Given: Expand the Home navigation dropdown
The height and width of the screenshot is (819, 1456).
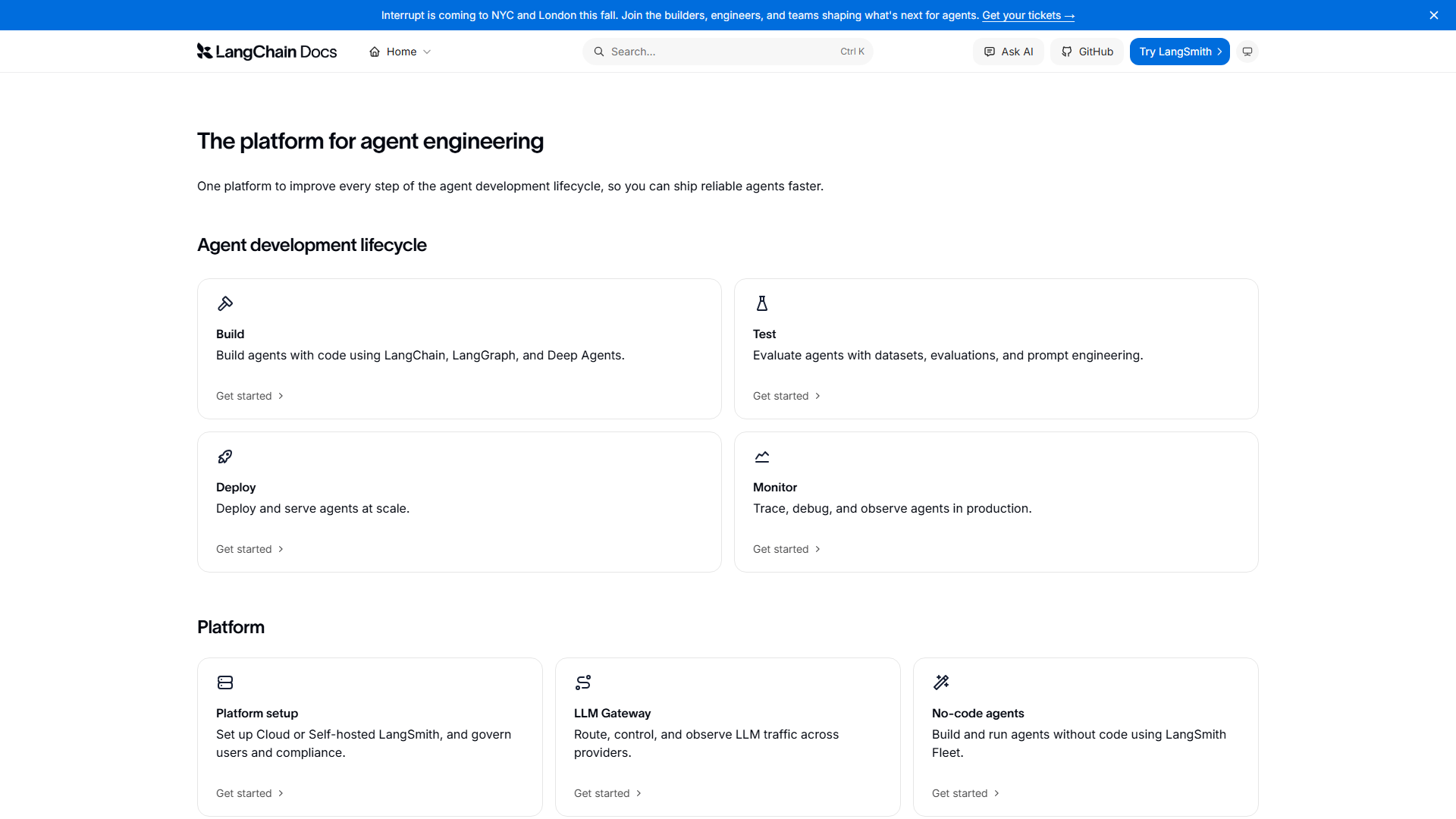Looking at the screenshot, I should pyautogui.click(x=400, y=52).
